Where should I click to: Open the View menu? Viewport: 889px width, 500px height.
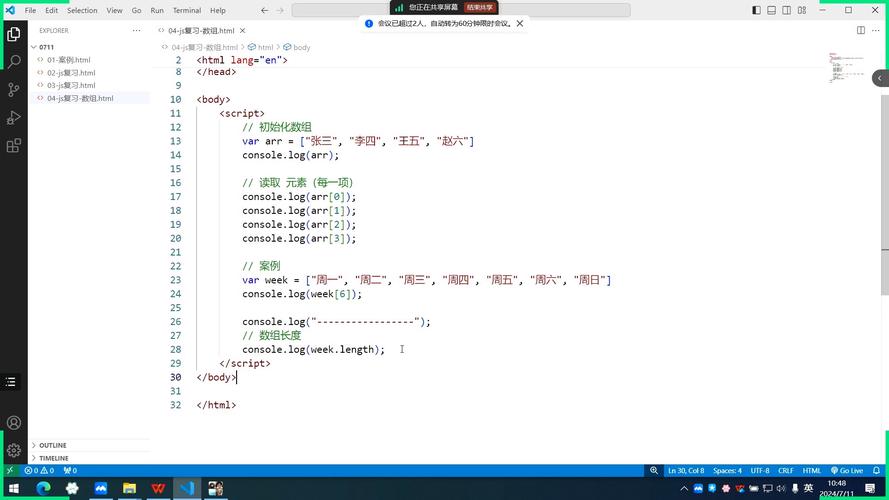[114, 10]
